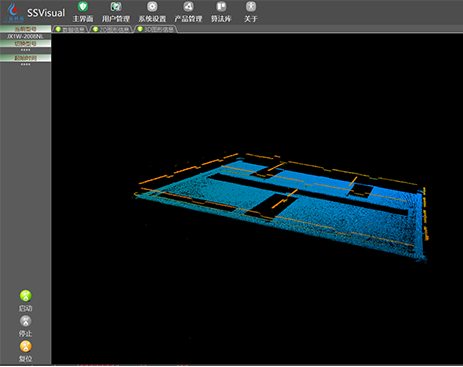The height and width of the screenshot is (367, 463).
Task: Click the asterisk field under third header
Action: coord(26,65)
